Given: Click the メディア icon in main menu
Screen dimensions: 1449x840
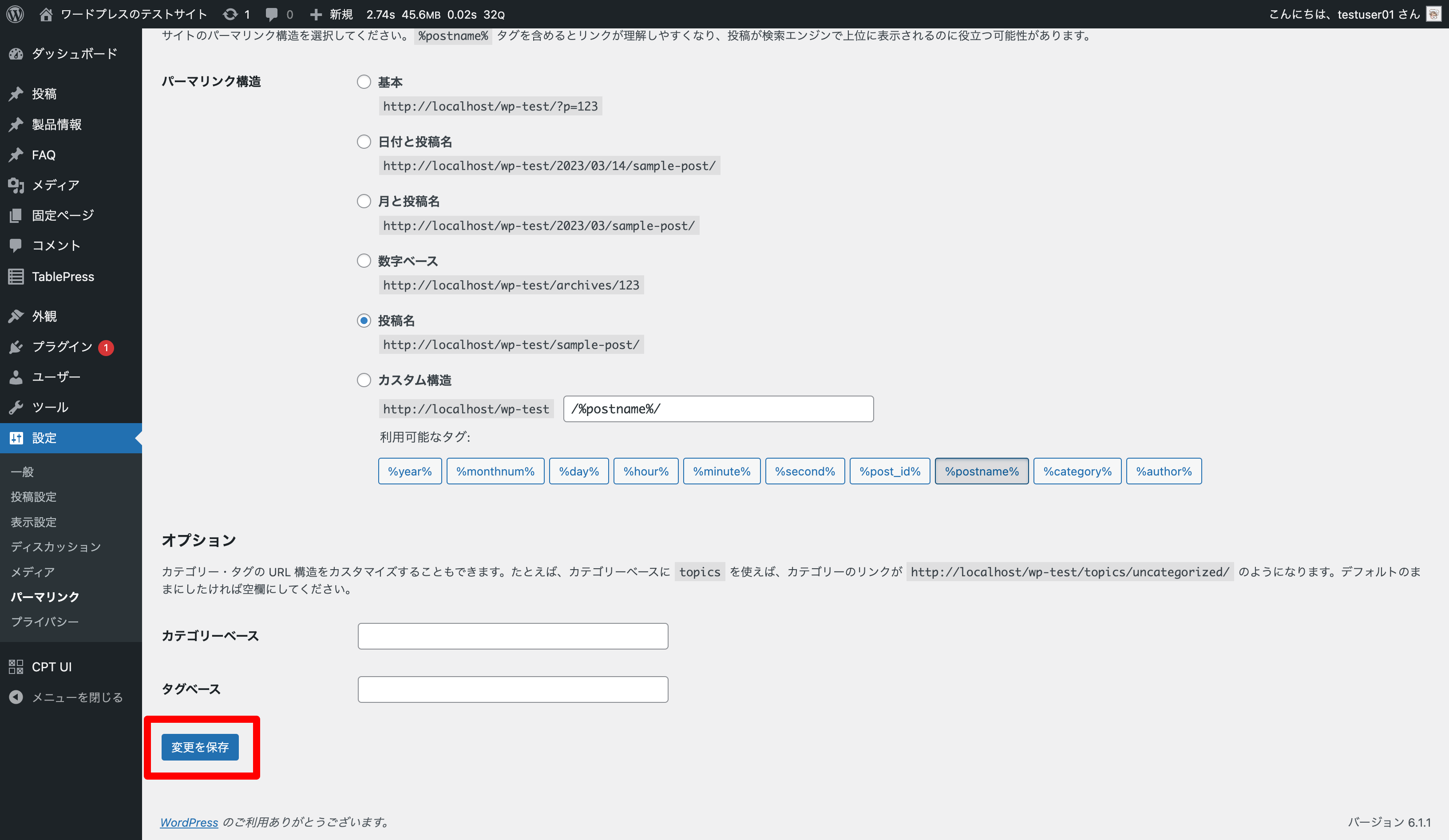Looking at the screenshot, I should point(16,185).
